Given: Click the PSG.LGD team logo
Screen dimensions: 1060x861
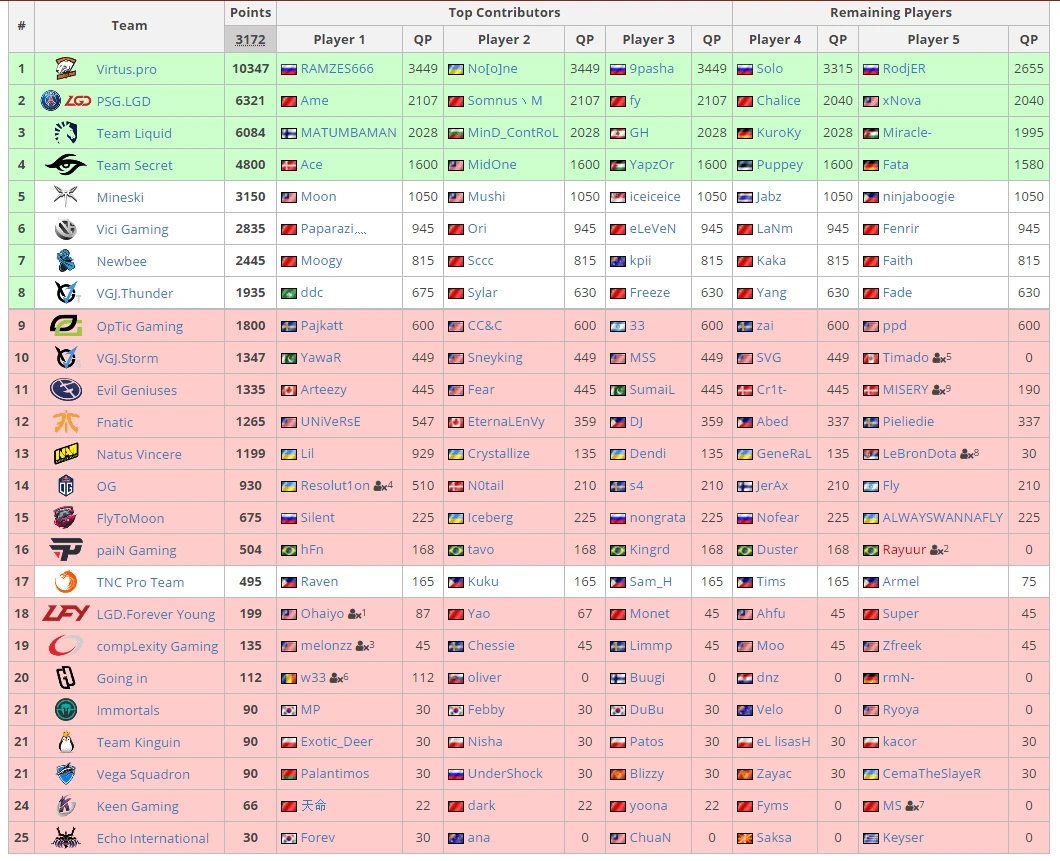Looking at the screenshot, I should pos(65,101).
